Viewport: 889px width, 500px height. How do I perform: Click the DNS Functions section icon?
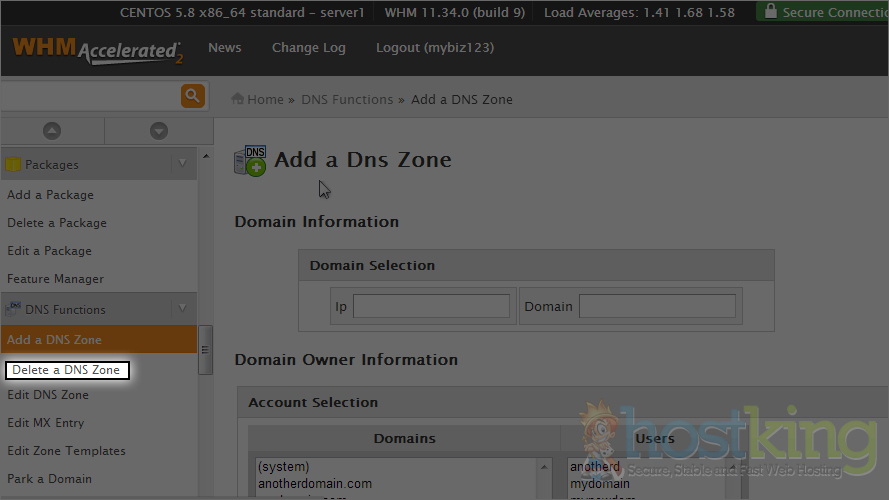click(14, 309)
